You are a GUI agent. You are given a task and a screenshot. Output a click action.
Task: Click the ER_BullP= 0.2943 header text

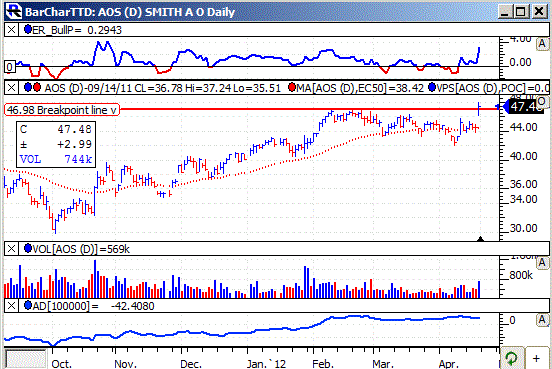pos(77,30)
